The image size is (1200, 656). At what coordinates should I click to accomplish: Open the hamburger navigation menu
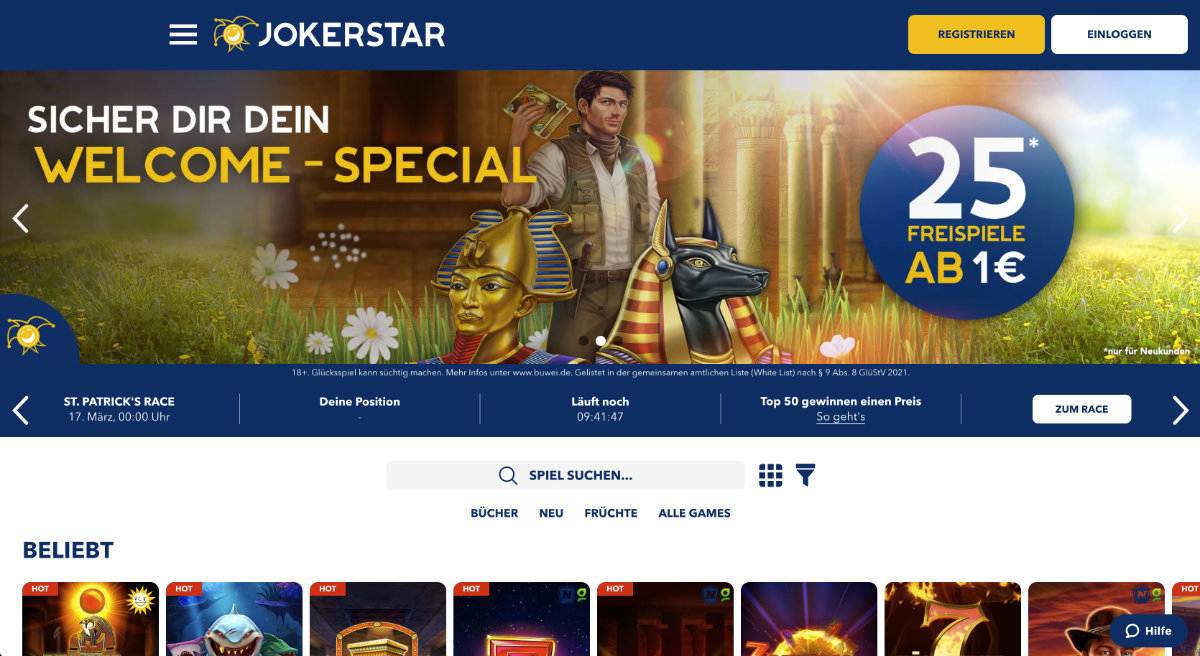tap(183, 34)
